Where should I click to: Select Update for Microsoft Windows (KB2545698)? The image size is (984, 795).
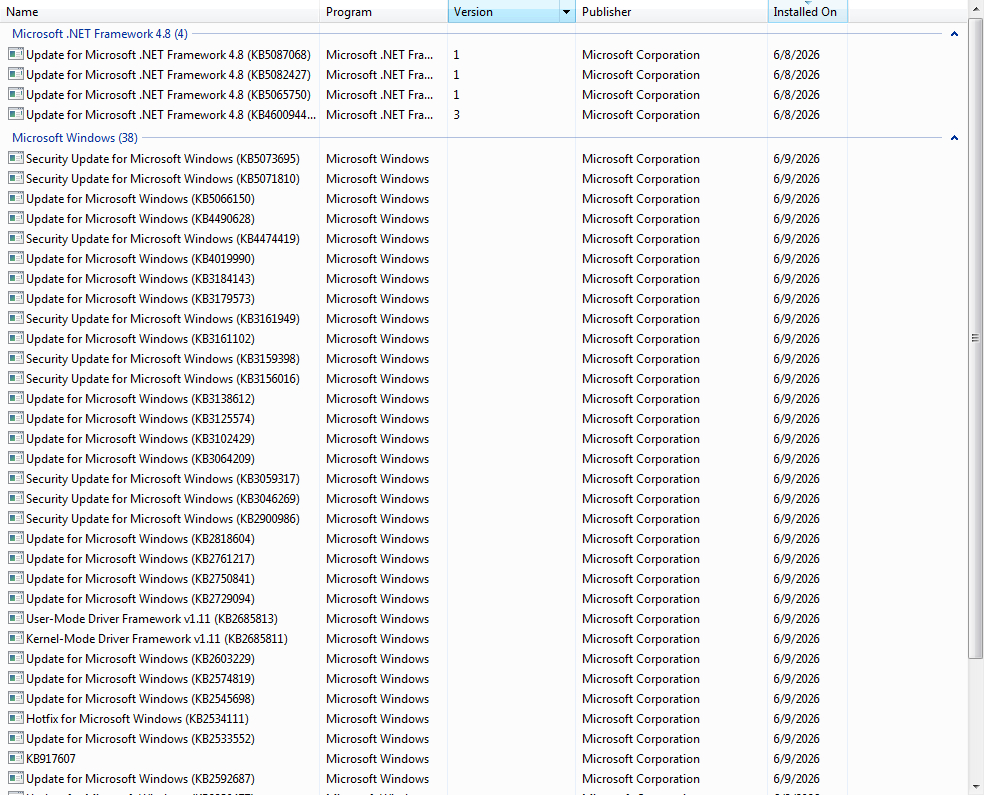point(141,699)
